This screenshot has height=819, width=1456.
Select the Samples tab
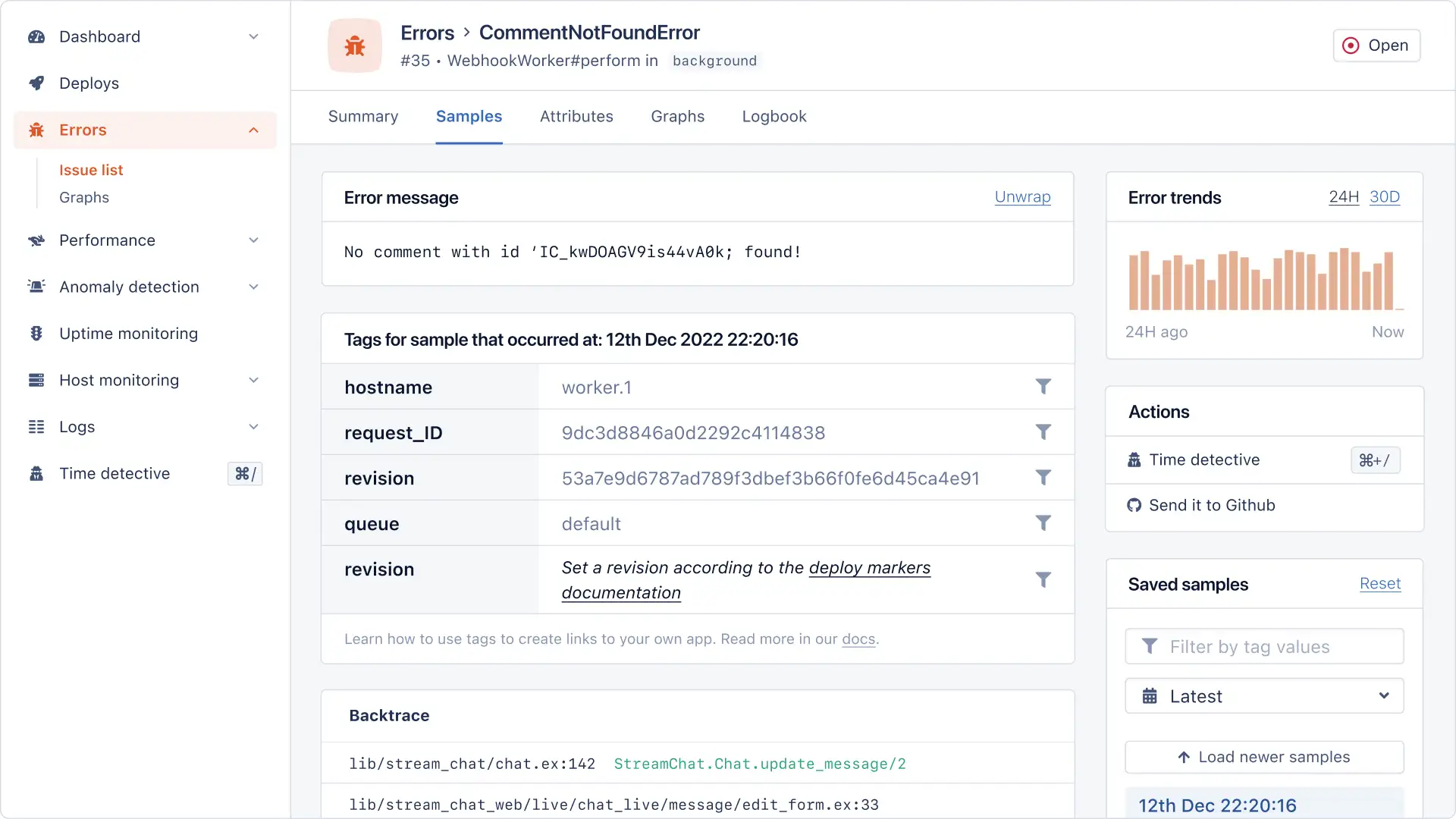point(469,117)
